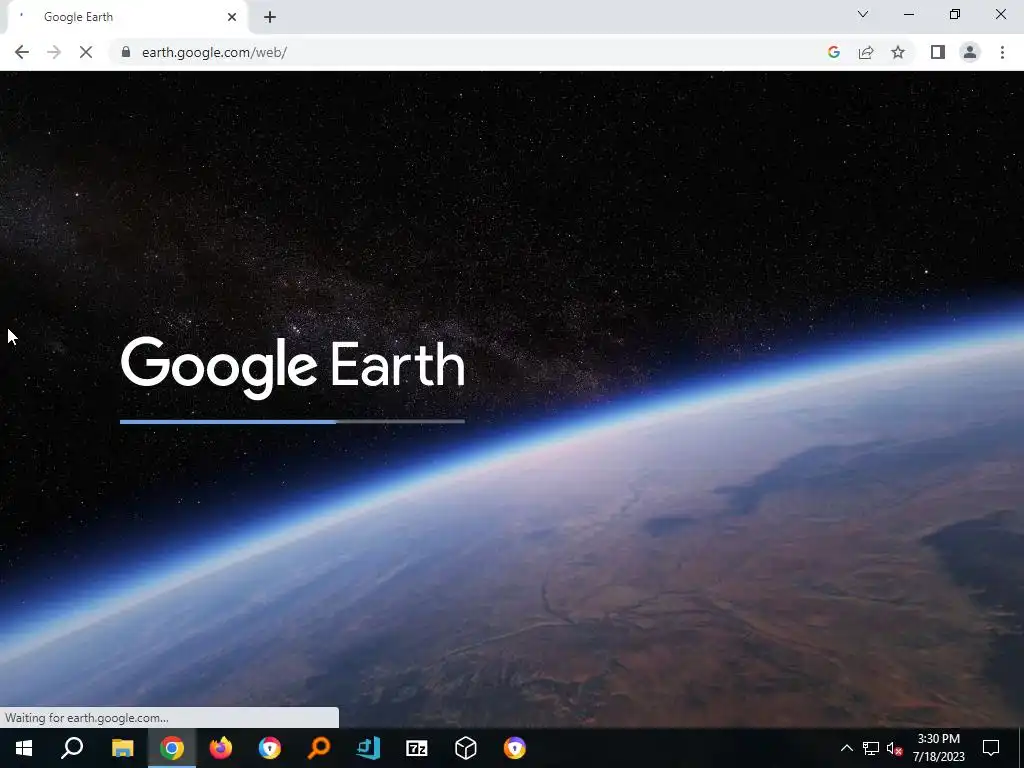
Task: Minimize the Chrome window
Action: coord(909,14)
